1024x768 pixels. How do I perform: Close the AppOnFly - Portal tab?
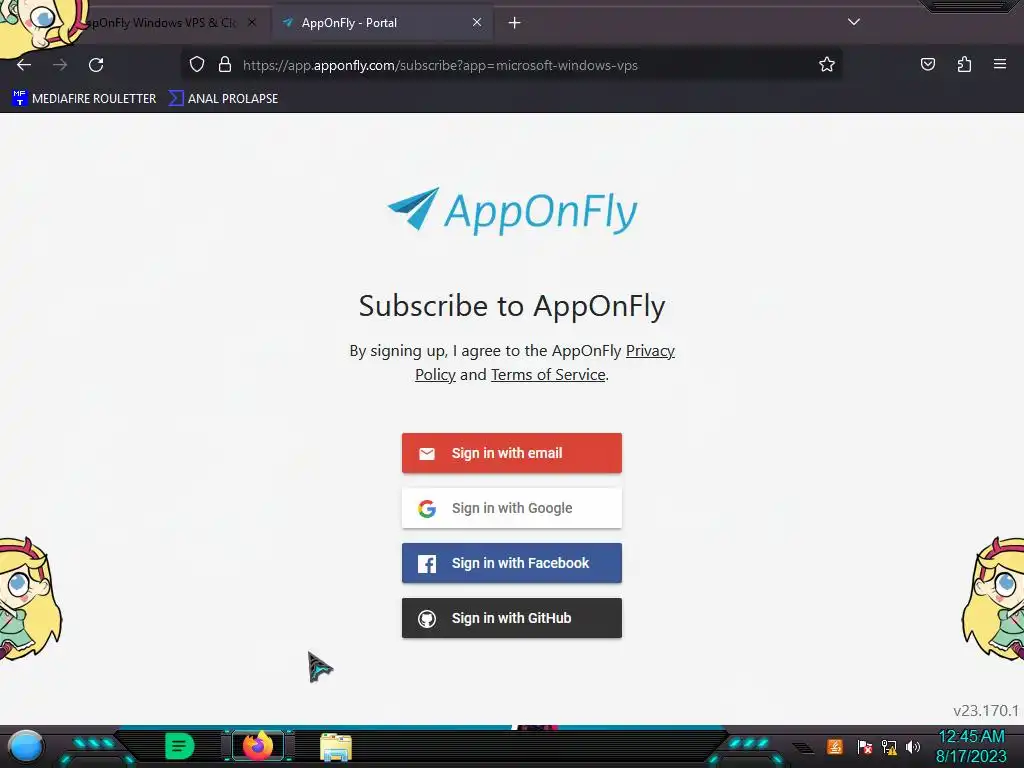click(477, 22)
